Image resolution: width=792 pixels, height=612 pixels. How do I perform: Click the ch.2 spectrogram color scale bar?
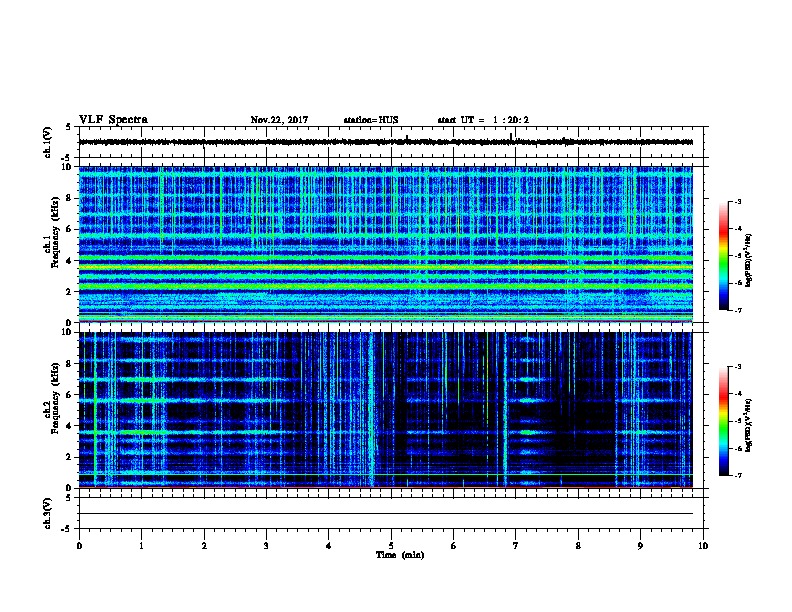[x=723, y=421]
